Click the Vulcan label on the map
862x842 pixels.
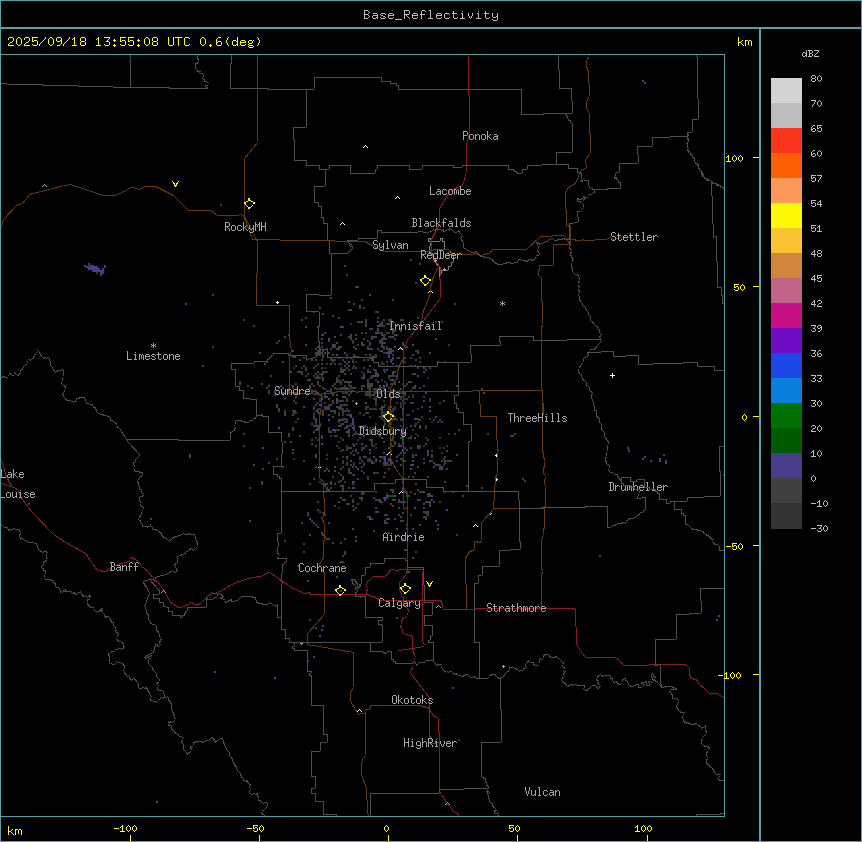pyautogui.click(x=542, y=792)
